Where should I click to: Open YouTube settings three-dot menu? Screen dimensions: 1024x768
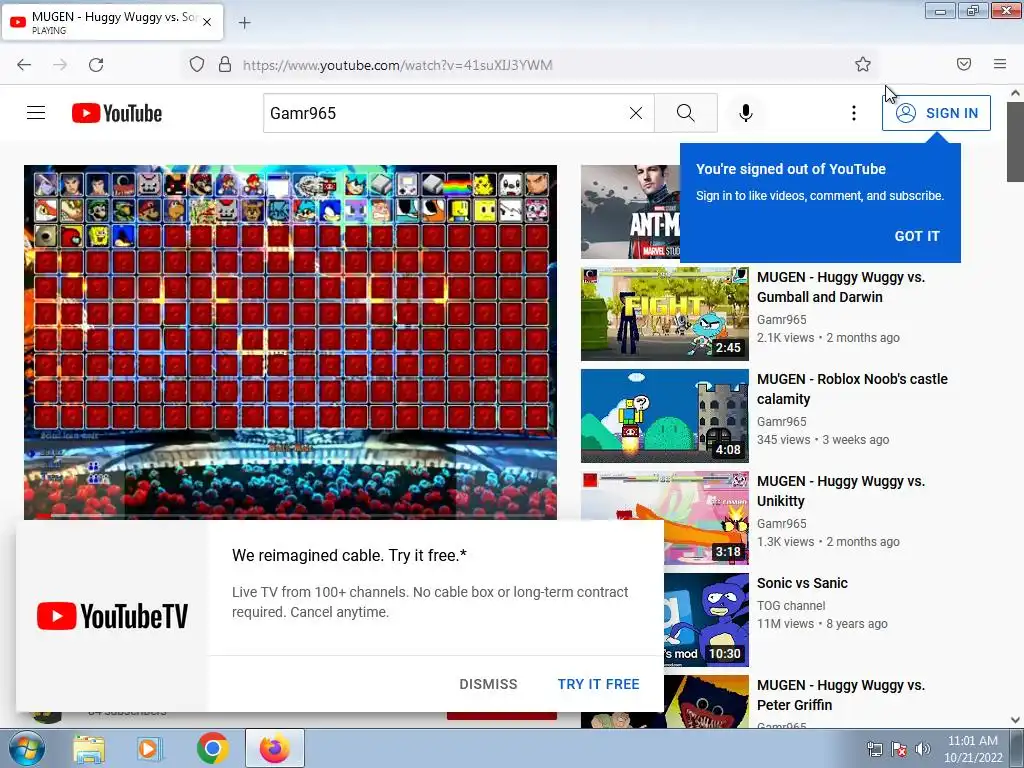coord(854,113)
